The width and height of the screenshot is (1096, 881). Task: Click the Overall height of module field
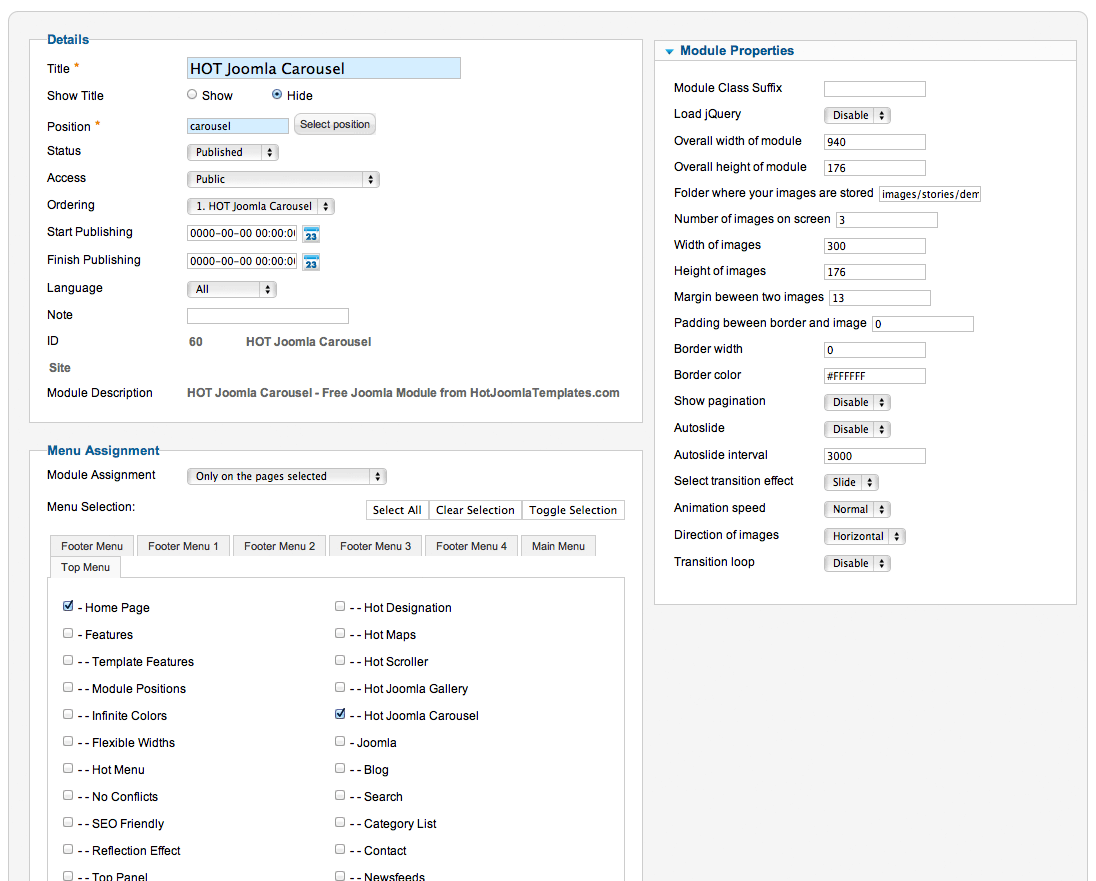coord(875,168)
